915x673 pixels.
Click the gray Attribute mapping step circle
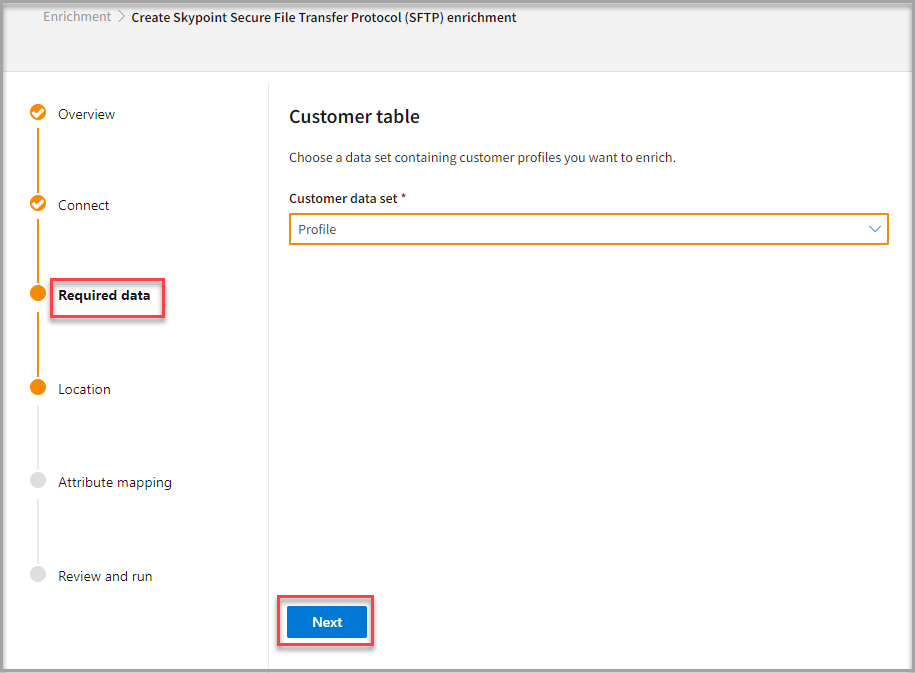click(38, 480)
